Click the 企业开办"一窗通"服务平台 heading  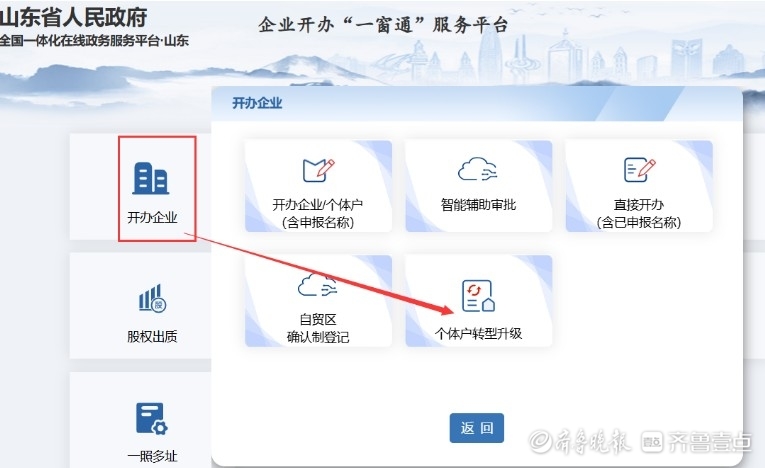click(383, 25)
